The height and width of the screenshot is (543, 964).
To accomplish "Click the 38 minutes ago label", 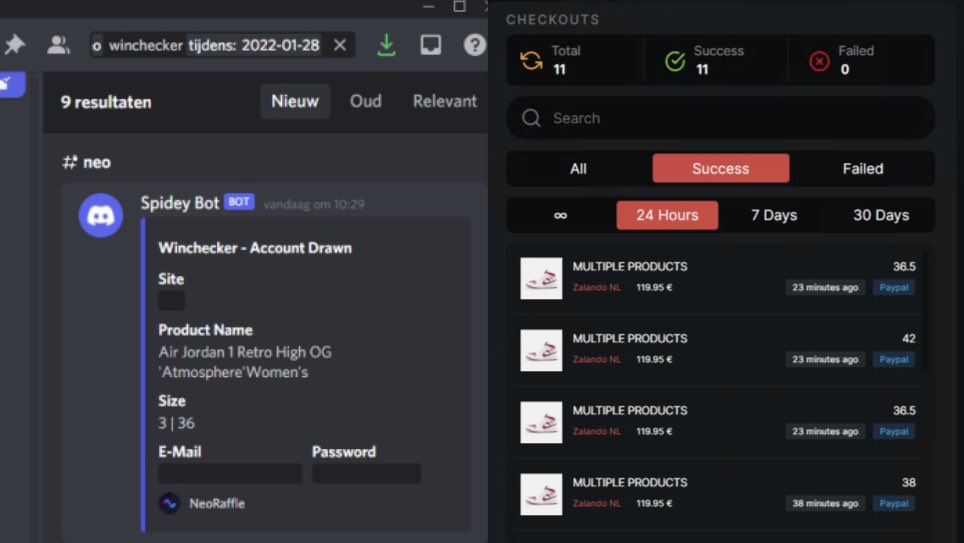I will pyautogui.click(x=825, y=503).
